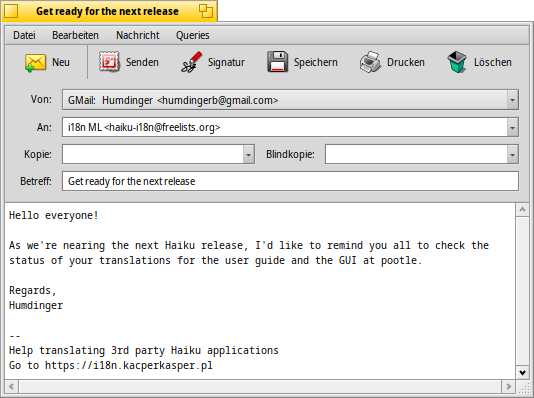Click the Löschen button label

[x=493, y=62]
